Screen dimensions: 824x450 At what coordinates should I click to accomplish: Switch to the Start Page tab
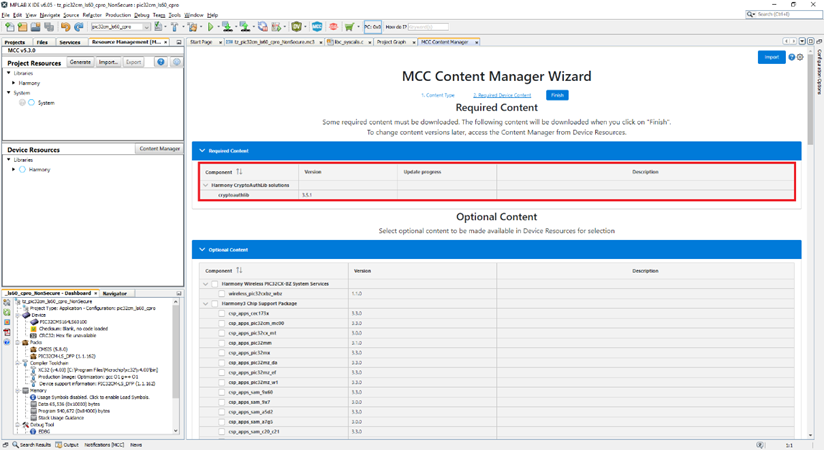pyautogui.click(x=201, y=42)
